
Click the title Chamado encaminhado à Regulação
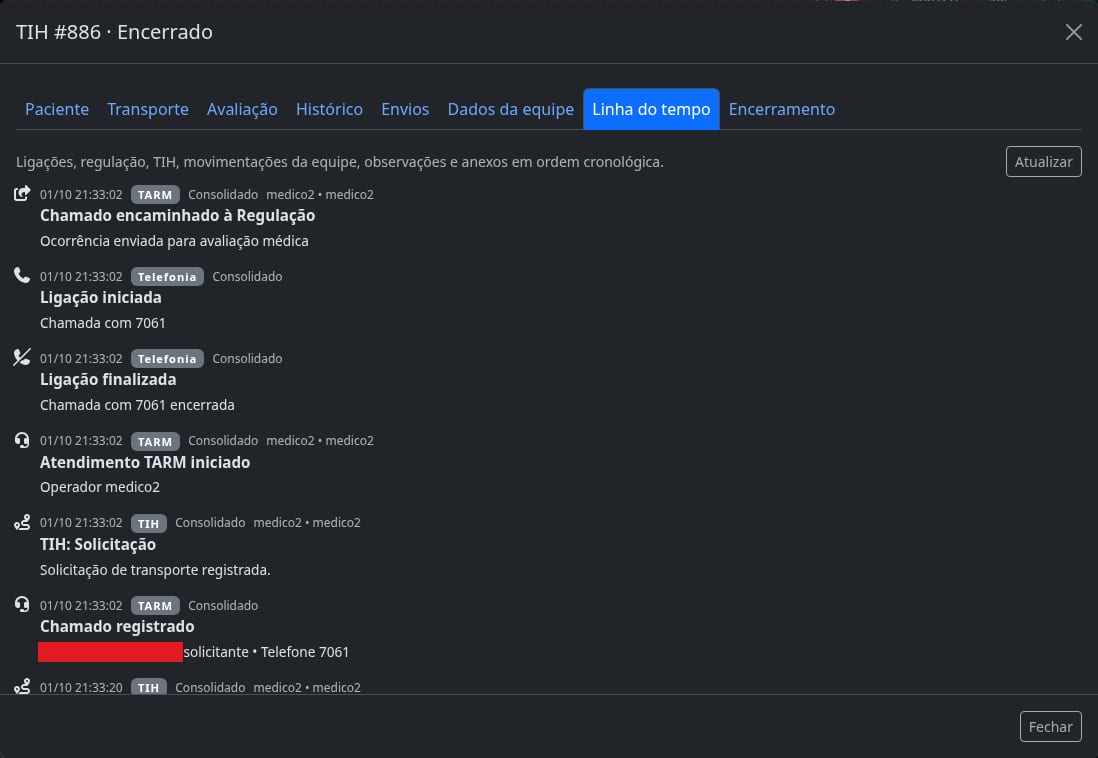tap(177, 216)
